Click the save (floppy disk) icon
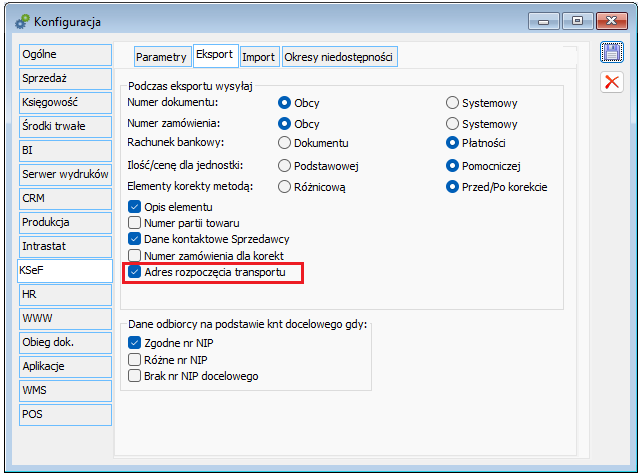The height and width of the screenshot is (476, 641). coord(612,52)
